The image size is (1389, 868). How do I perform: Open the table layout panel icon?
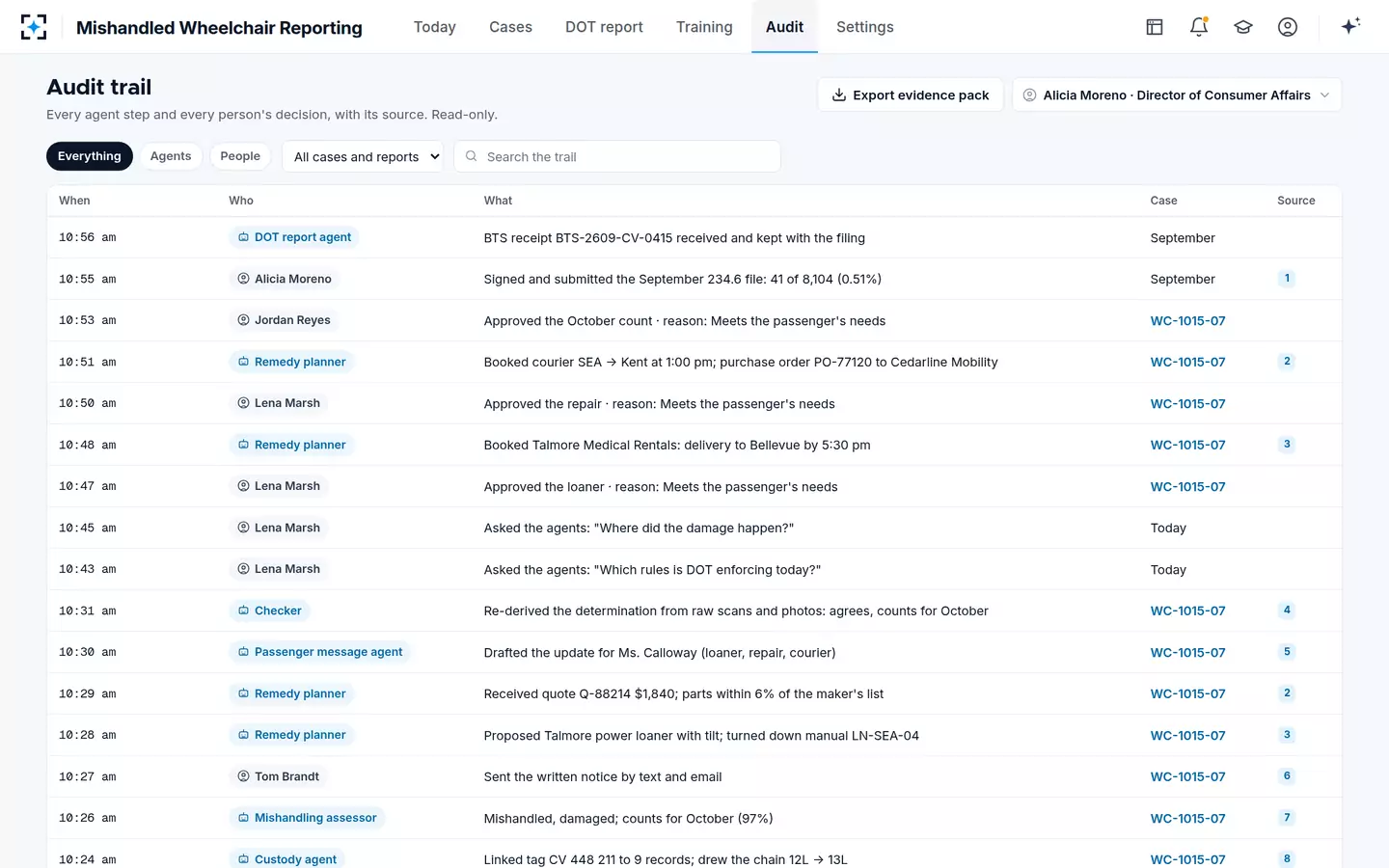point(1155,27)
